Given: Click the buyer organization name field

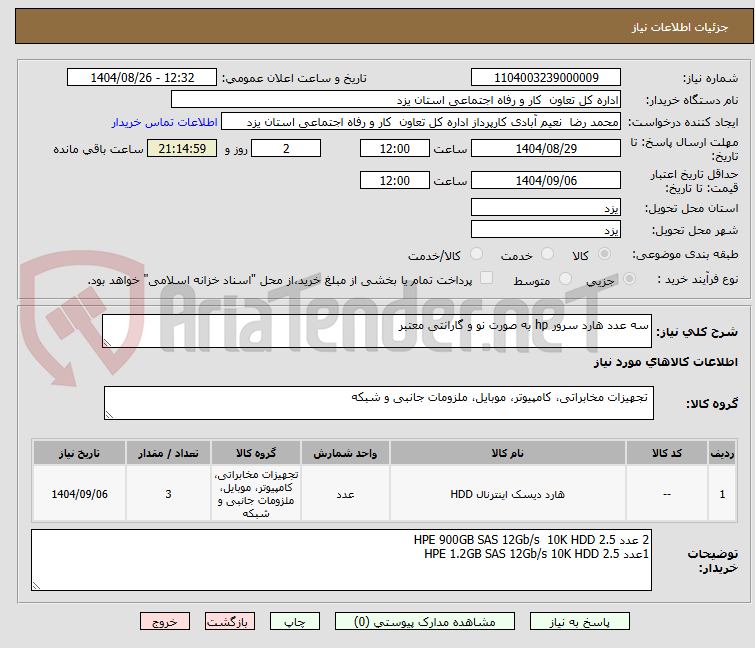Looking at the screenshot, I should click(396, 100).
